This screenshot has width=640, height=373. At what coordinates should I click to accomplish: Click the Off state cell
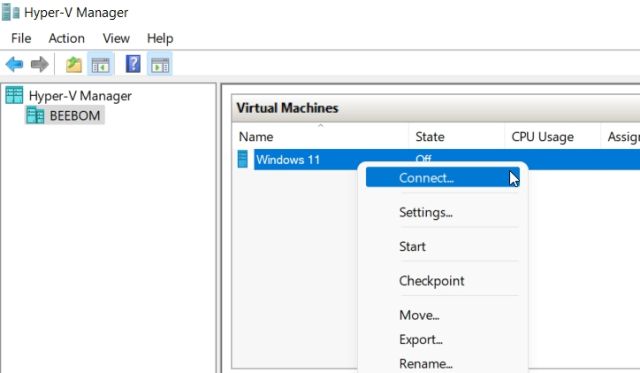(424, 158)
